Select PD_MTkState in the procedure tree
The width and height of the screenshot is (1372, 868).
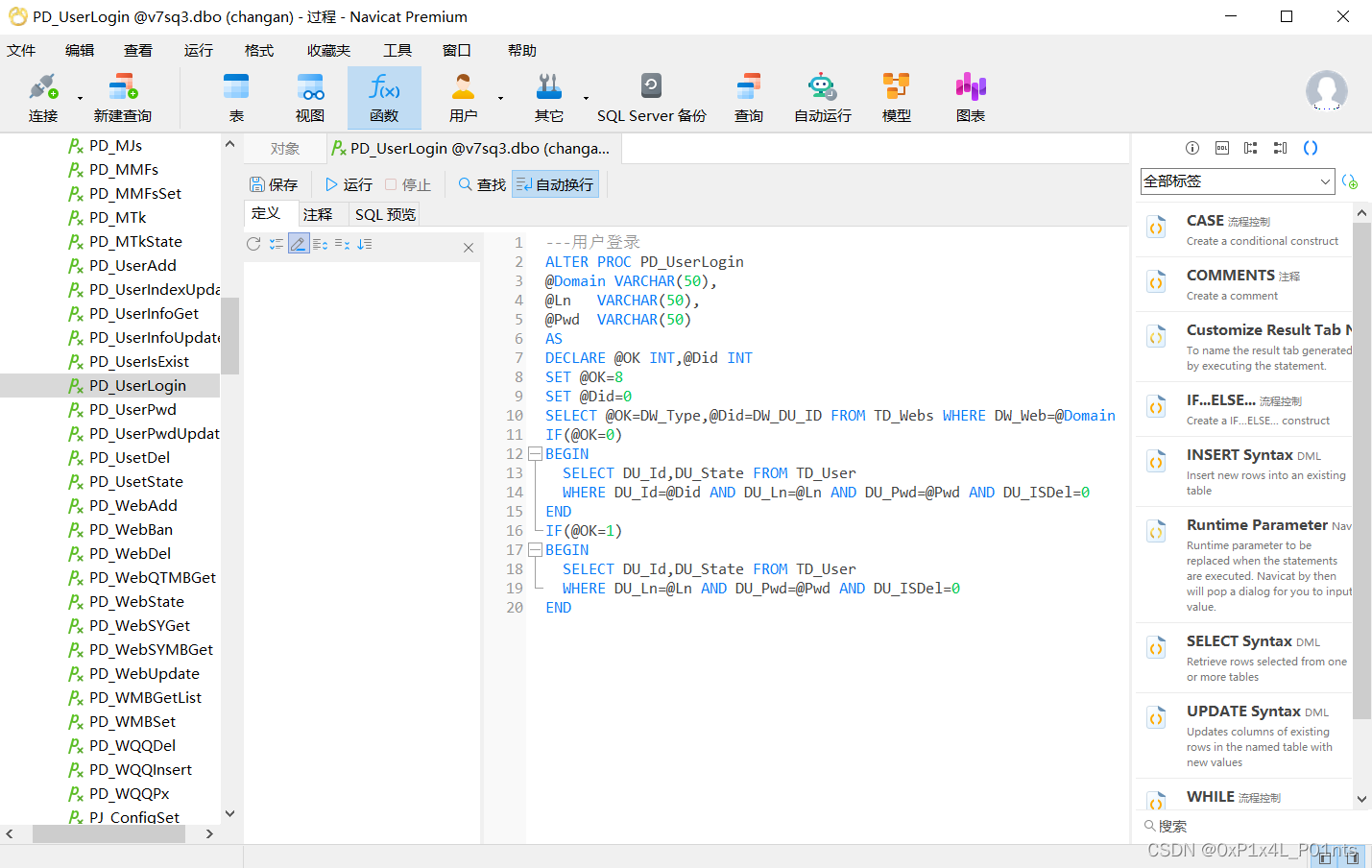134,241
